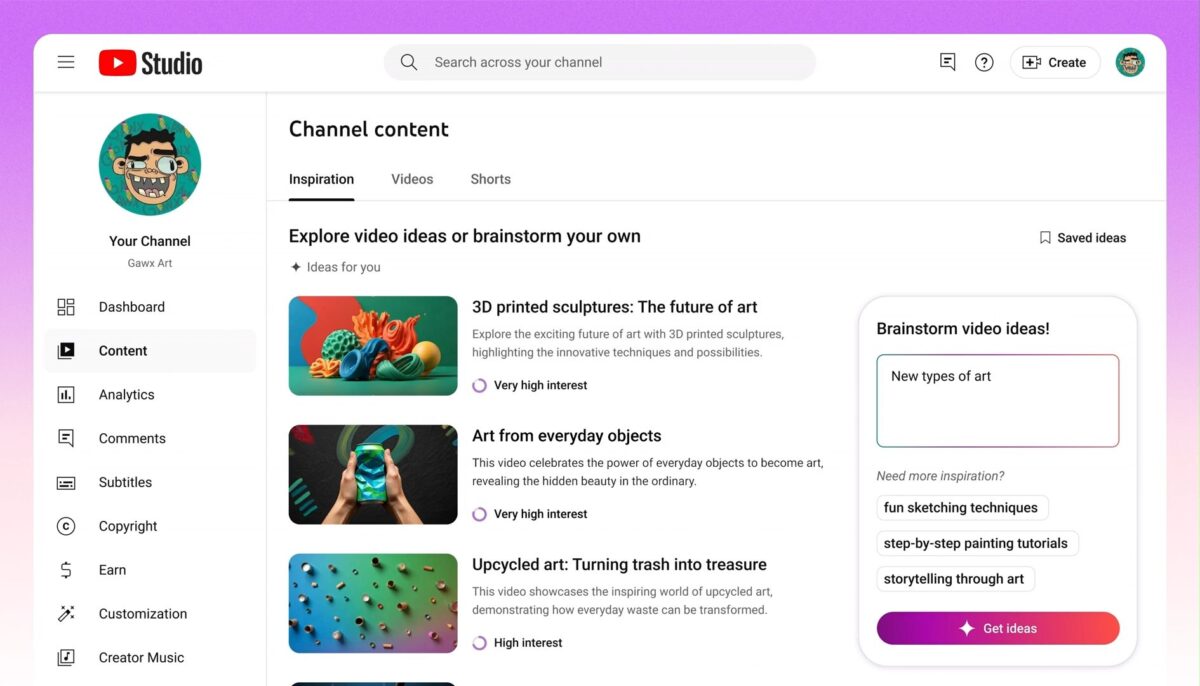Click the Customization magic wand icon
Image resolution: width=1200 pixels, height=686 pixels.
(66, 614)
